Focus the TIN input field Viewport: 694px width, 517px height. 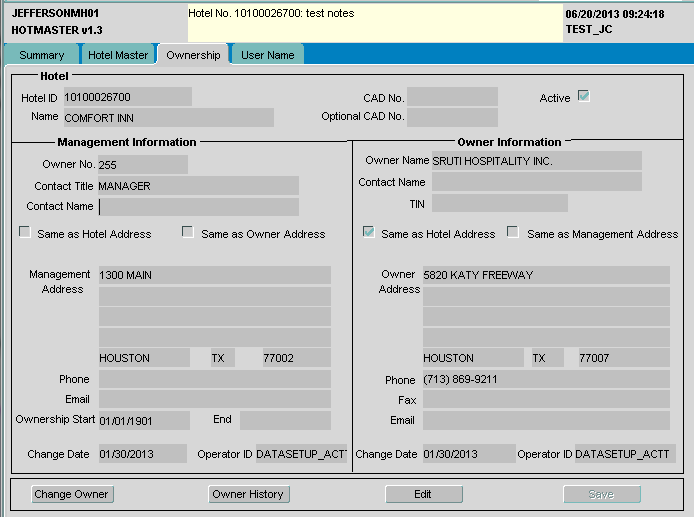(499, 204)
